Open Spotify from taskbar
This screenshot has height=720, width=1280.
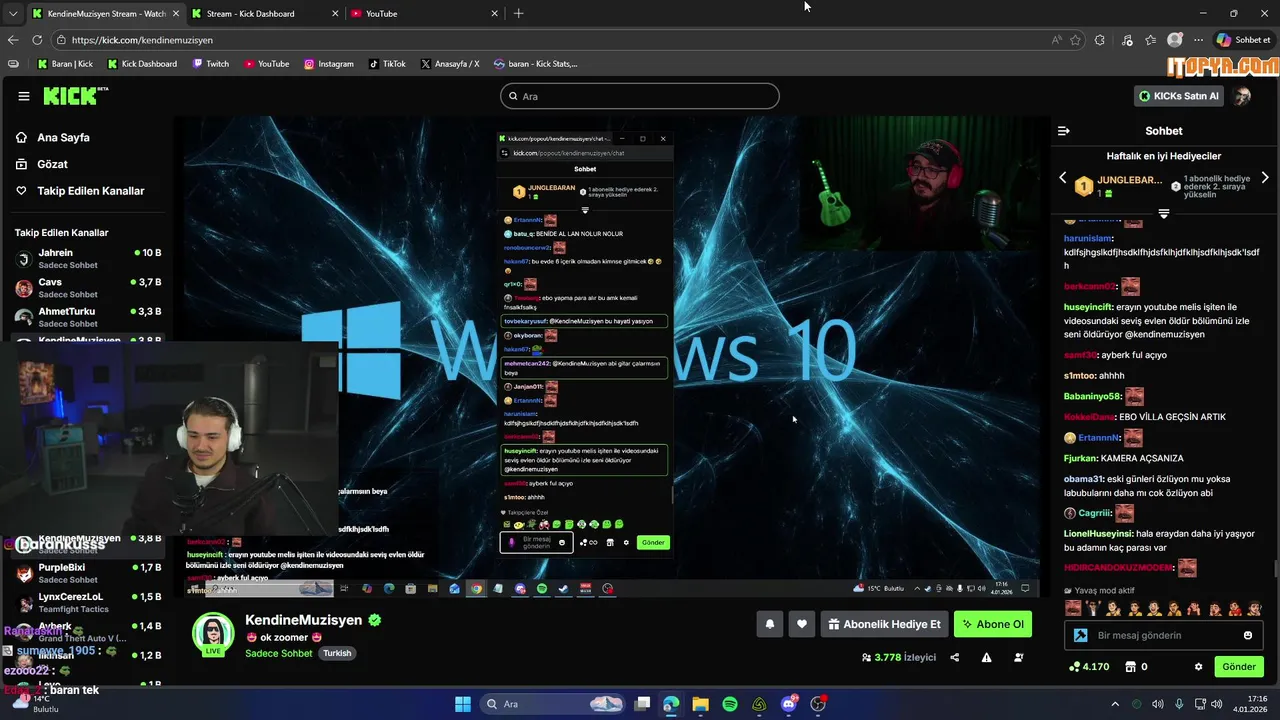(x=730, y=704)
